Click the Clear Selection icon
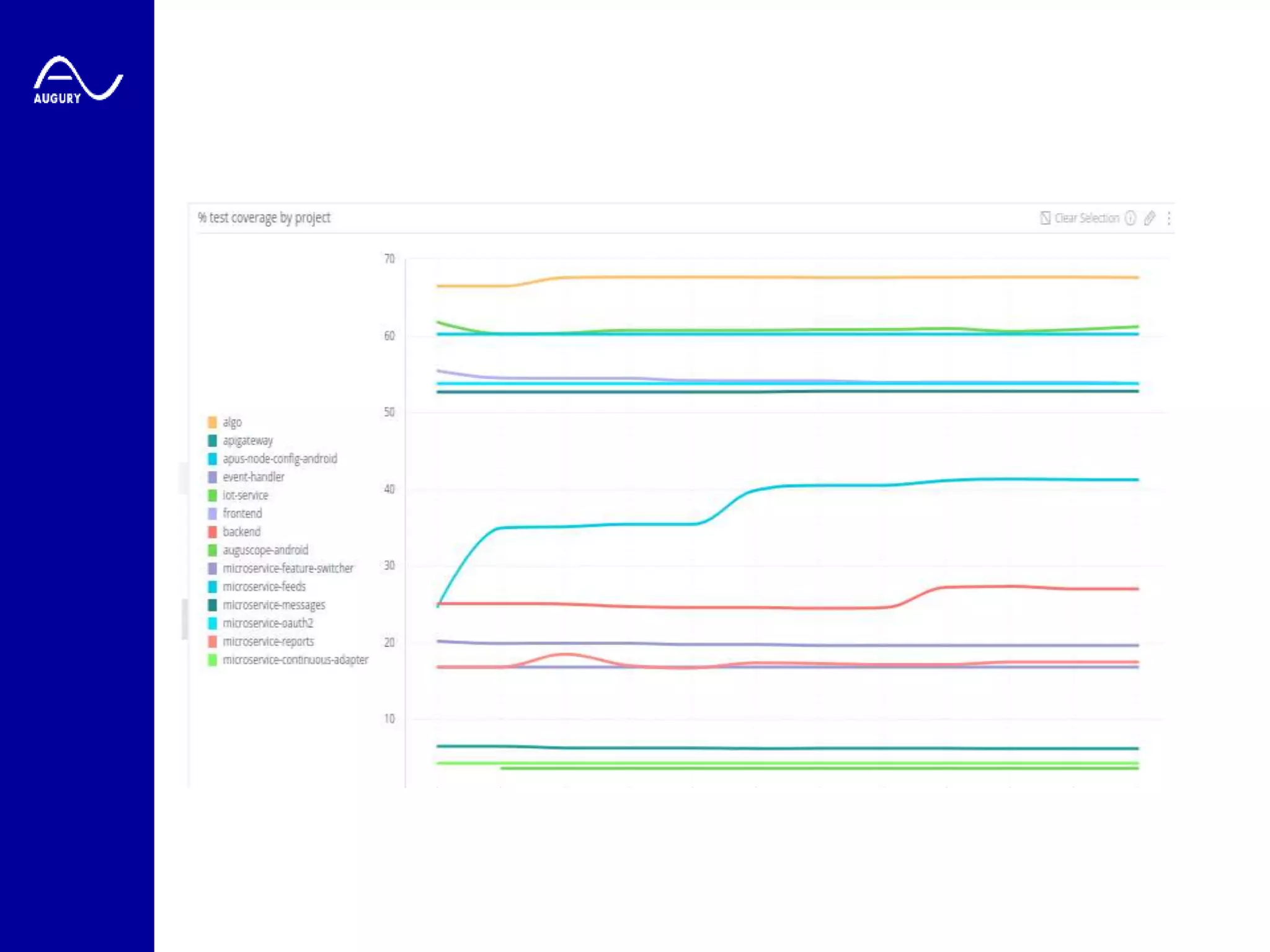This screenshot has width=1270, height=952. pos(1045,218)
